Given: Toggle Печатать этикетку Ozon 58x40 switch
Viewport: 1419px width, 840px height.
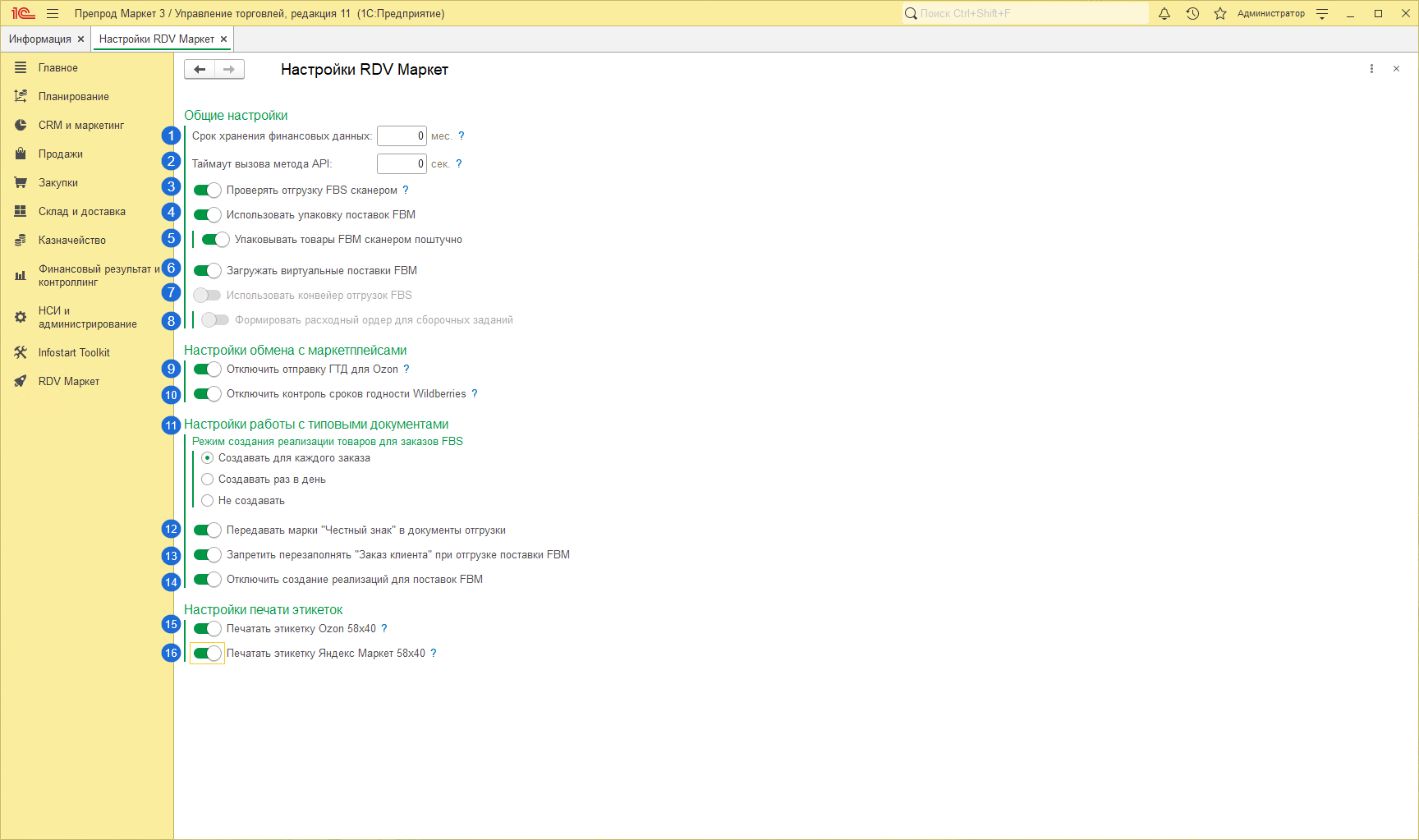Looking at the screenshot, I should pyautogui.click(x=207, y=629).
